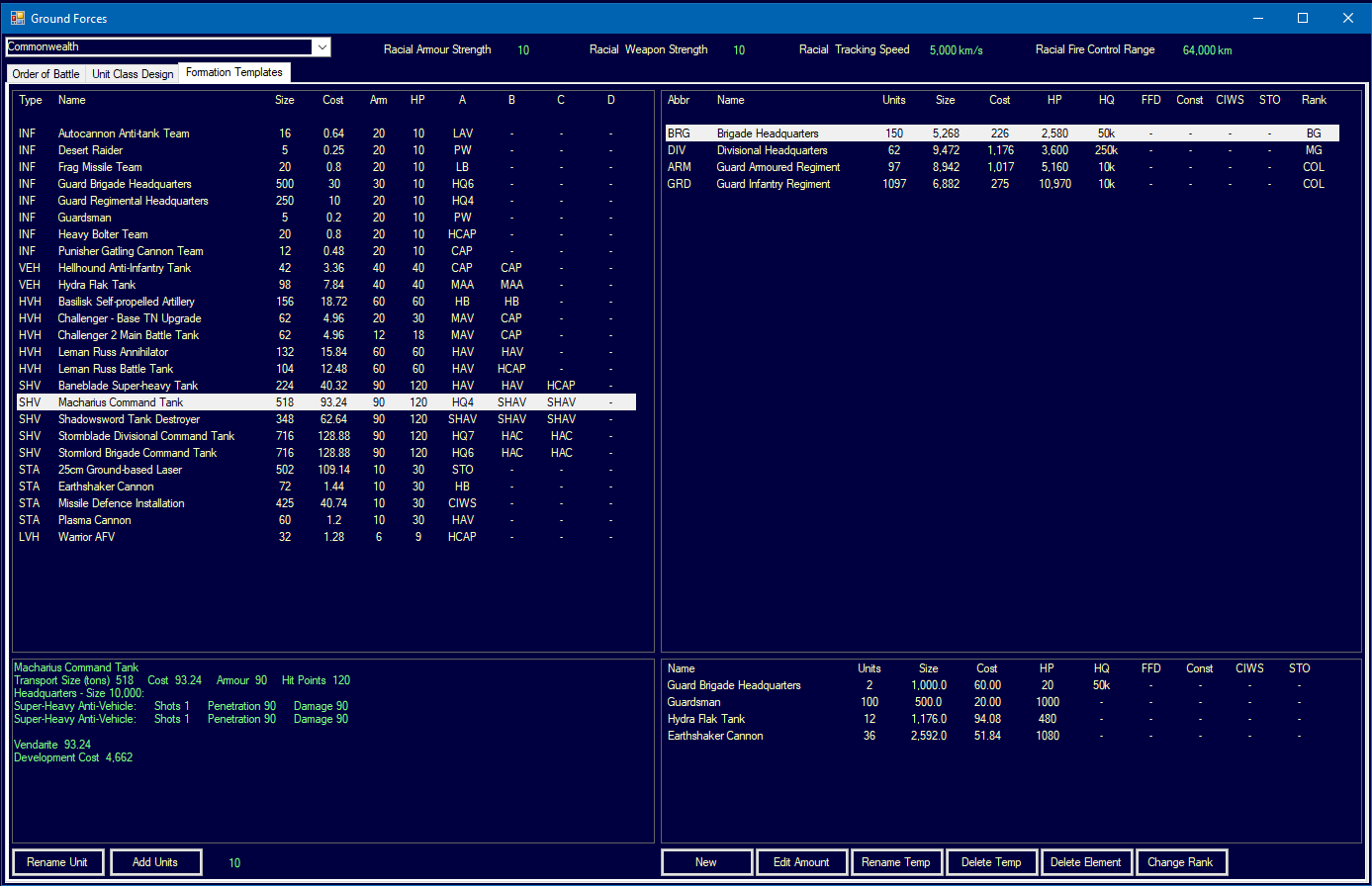Select Guard Regimental Headquarters unit
Viewport: 1372px width, 886px height.
point(326,201)
